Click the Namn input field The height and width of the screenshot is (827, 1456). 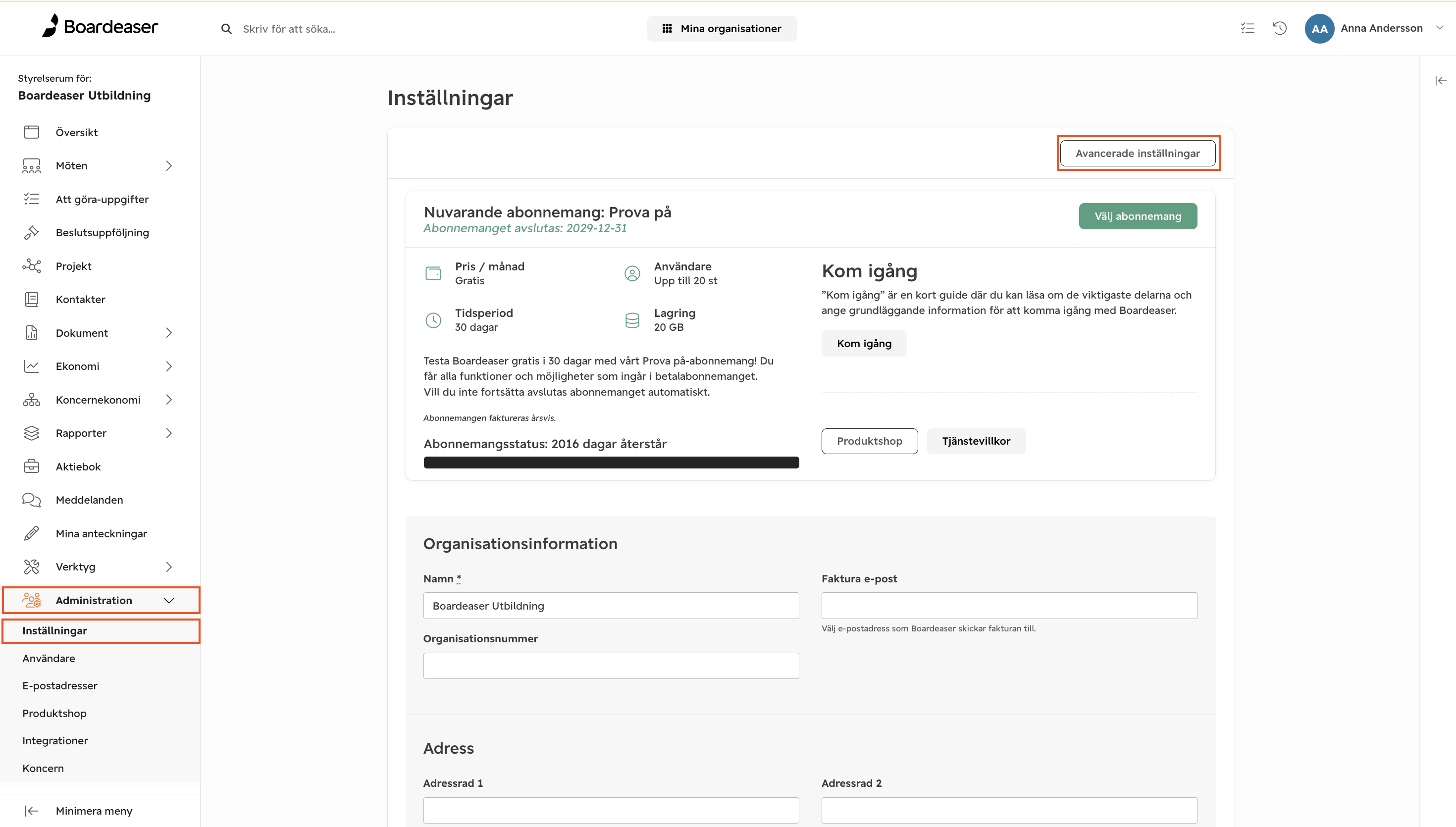pyautogui.click(x=611, y=606)
